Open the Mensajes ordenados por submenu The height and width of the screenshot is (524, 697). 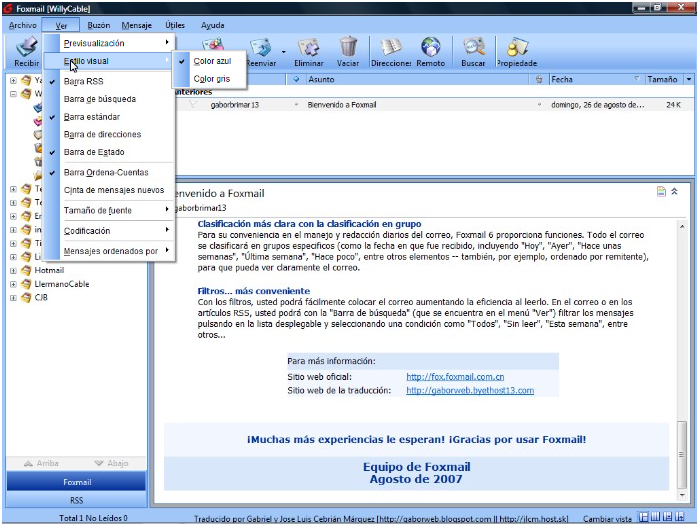[x=108, y=251]
